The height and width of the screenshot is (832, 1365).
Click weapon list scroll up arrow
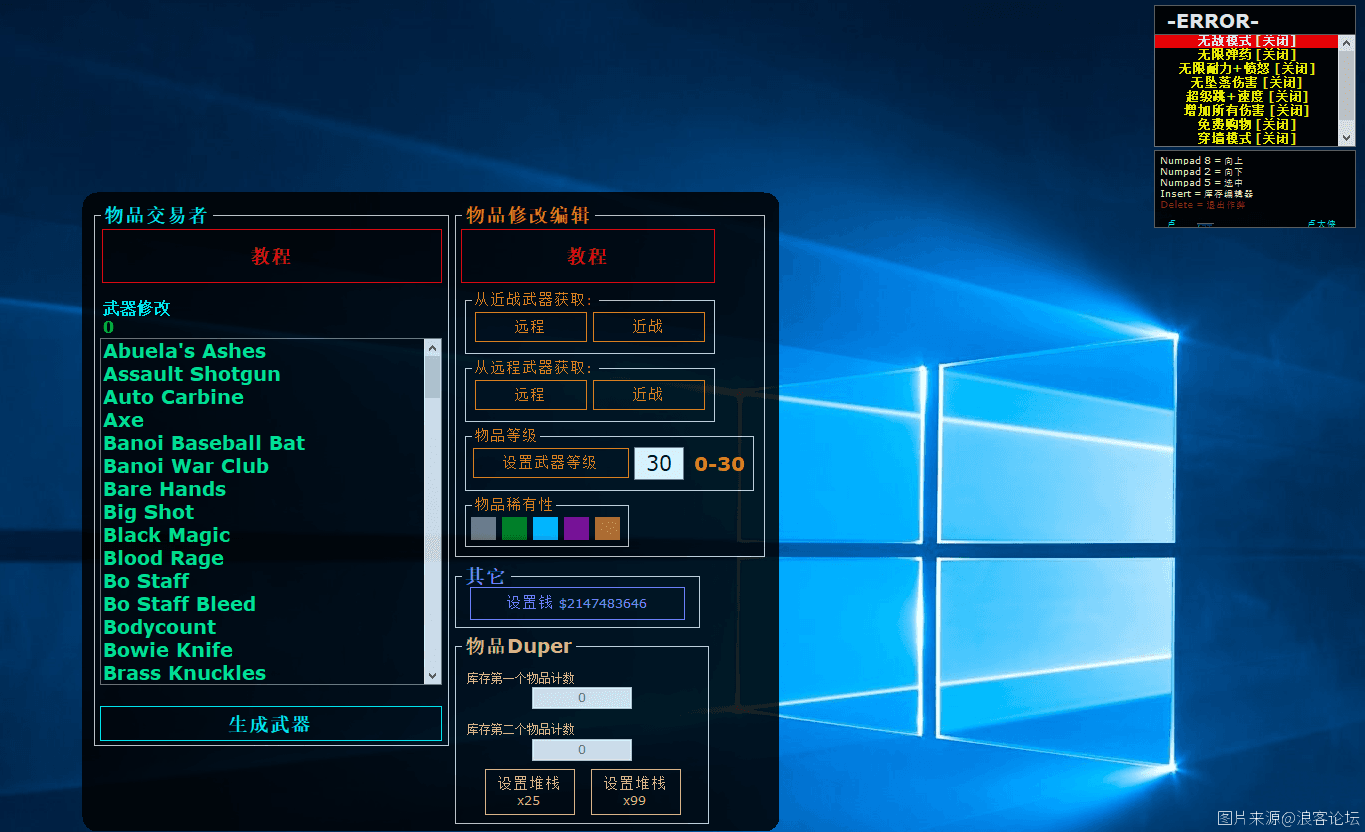coord(433,348)
